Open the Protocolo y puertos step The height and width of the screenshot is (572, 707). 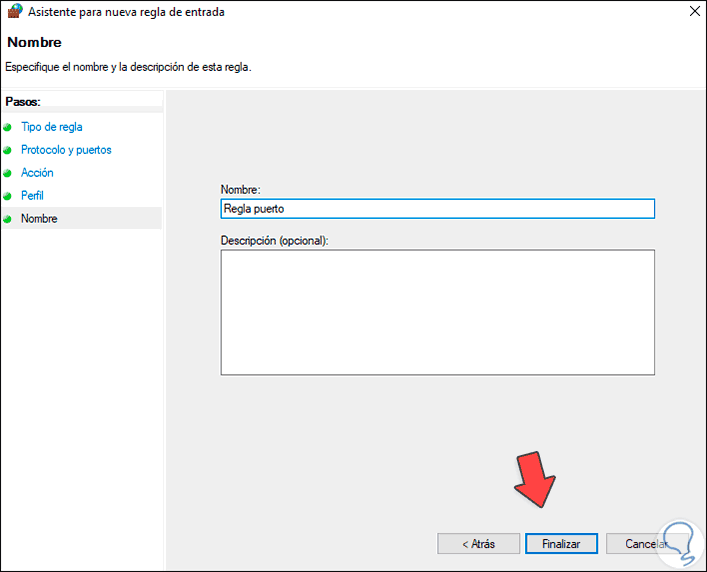pyautogui.click(x=66, y=150)
